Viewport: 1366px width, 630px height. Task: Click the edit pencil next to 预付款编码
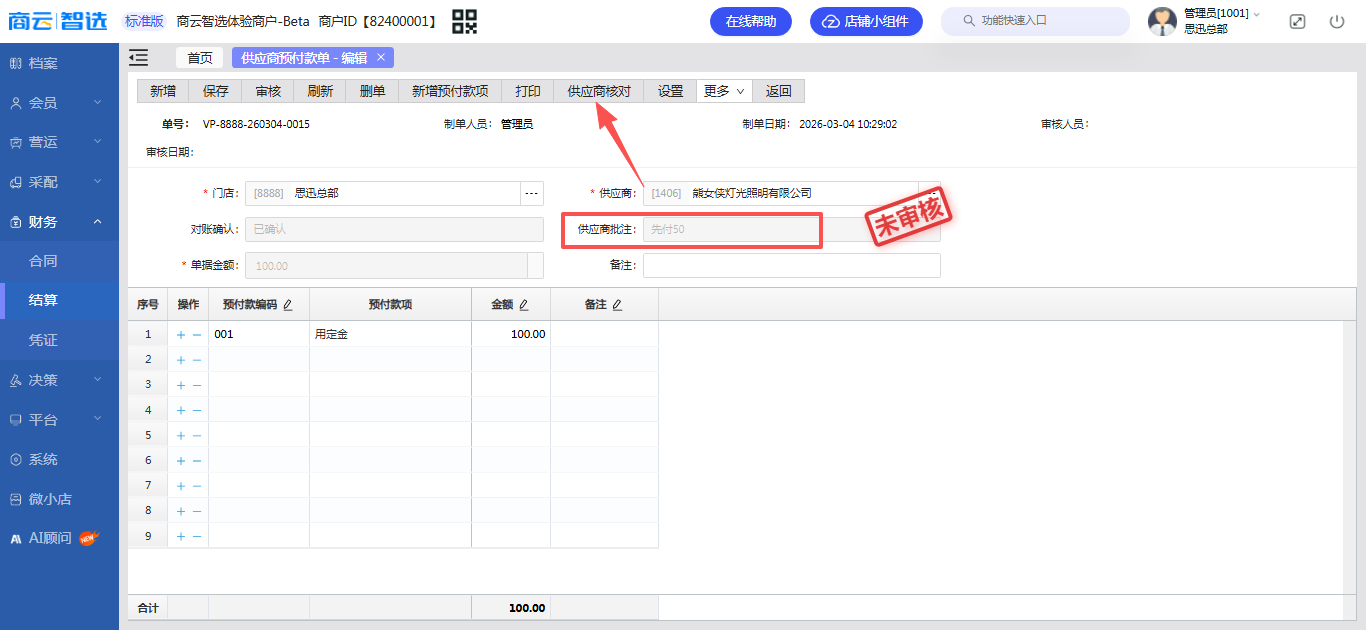click(x=288, y=305)
